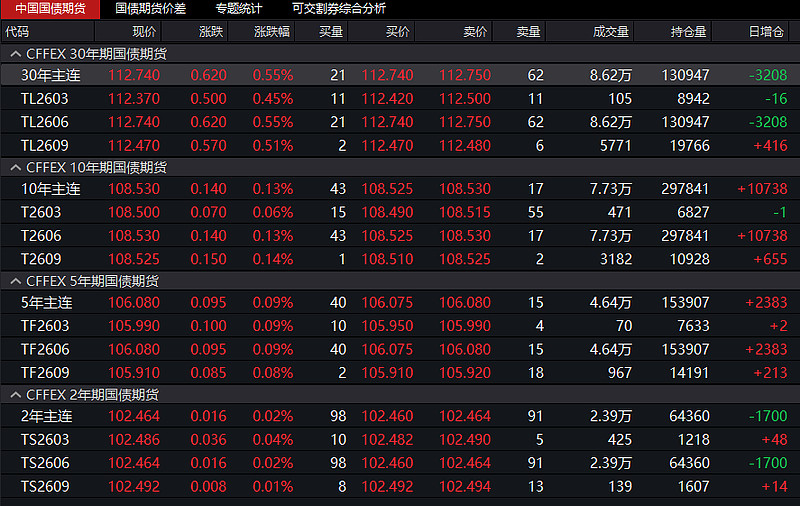Select the T2609 contract

pyautogui.click(x=400, y=259)
